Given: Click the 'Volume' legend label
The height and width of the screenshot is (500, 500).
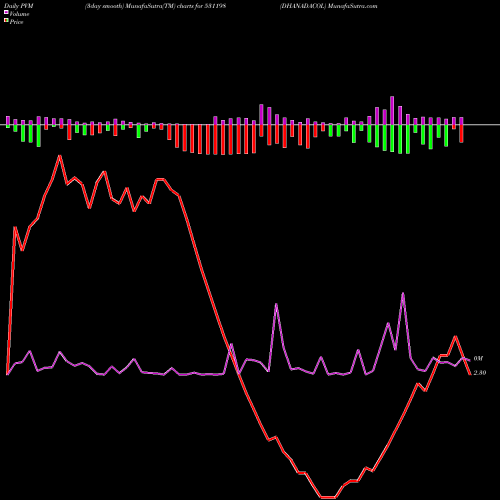Looking at the screenshot, I should pyautogui.click(x=19, y=14).
